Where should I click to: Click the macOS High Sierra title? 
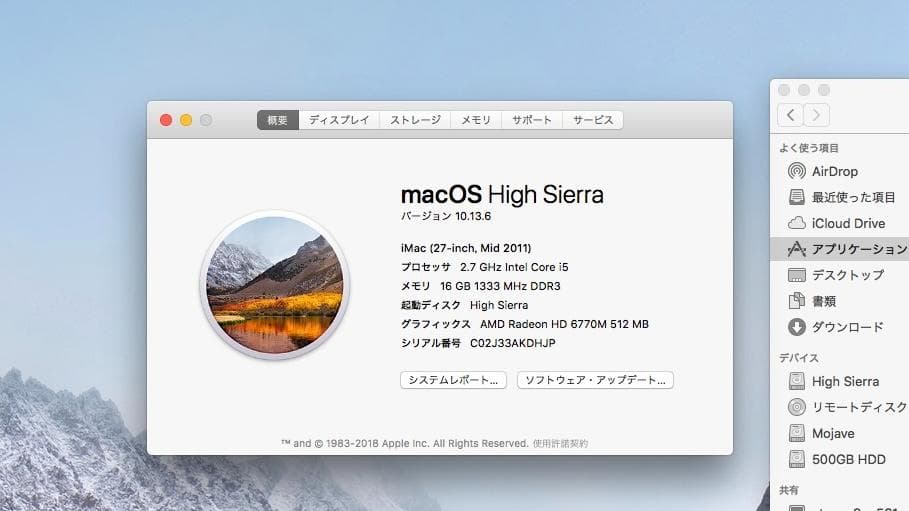pyautogui.click(x=502, y=195)
